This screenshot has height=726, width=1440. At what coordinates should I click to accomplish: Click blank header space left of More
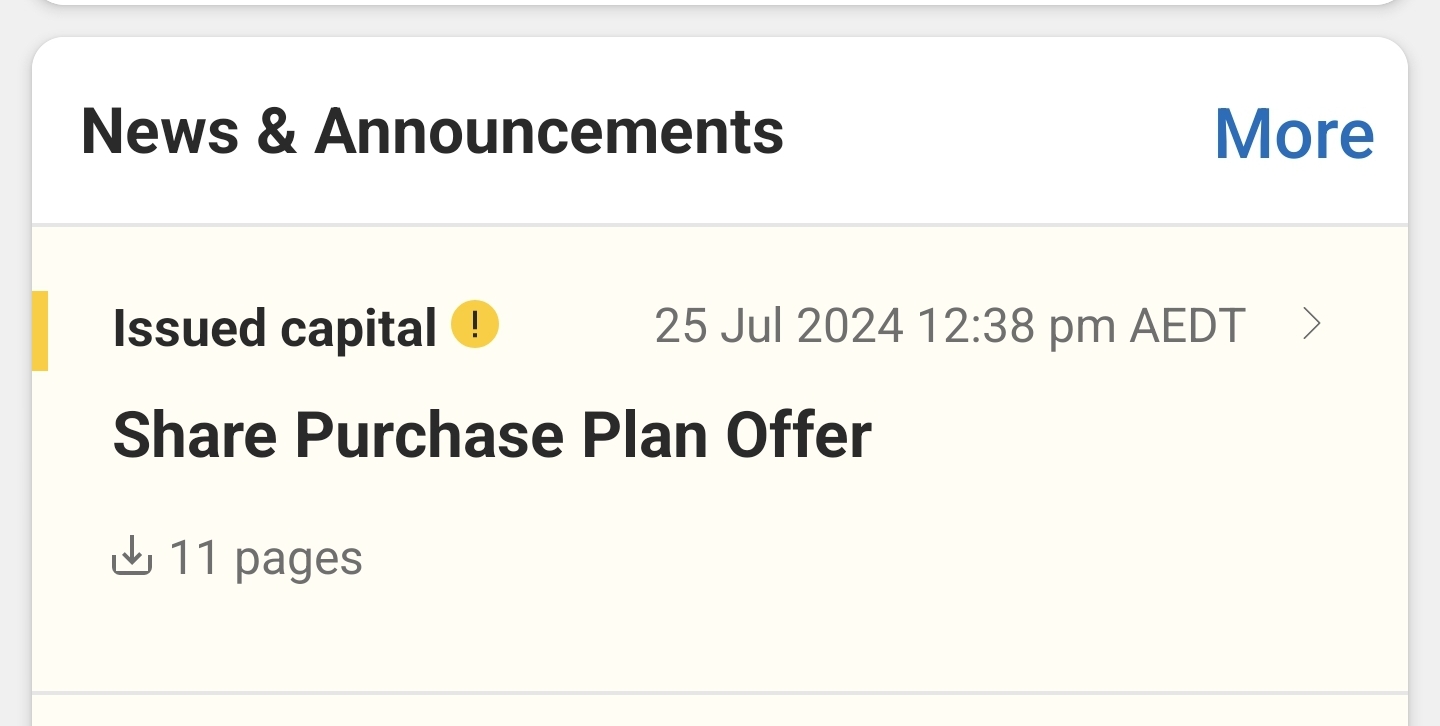[1000, 133]
